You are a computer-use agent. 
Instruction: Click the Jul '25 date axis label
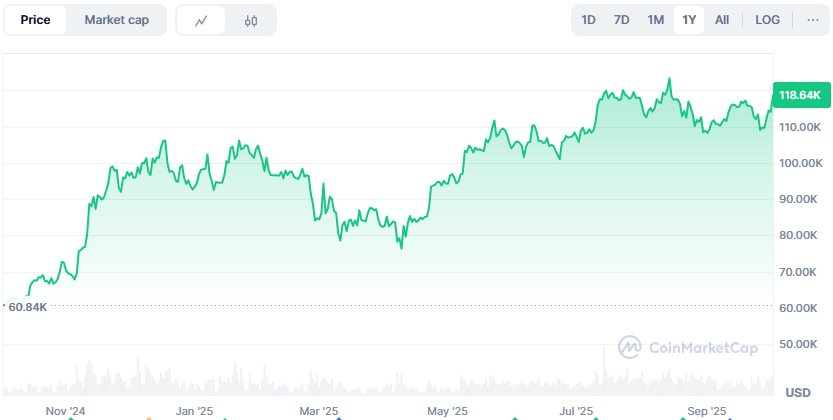(x=577, y=411)
